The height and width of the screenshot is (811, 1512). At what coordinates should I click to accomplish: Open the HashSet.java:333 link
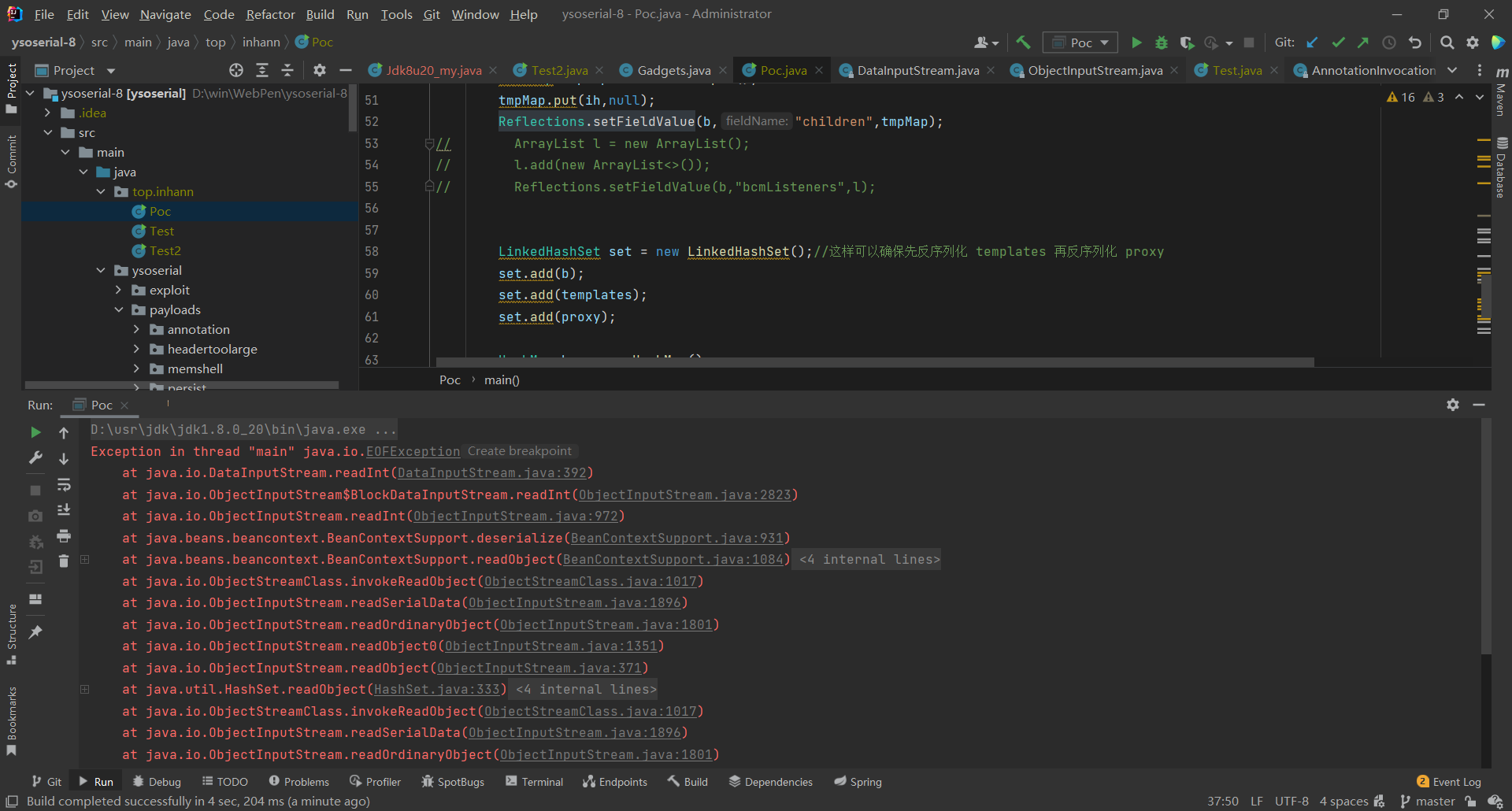click(x=437, y=690)
